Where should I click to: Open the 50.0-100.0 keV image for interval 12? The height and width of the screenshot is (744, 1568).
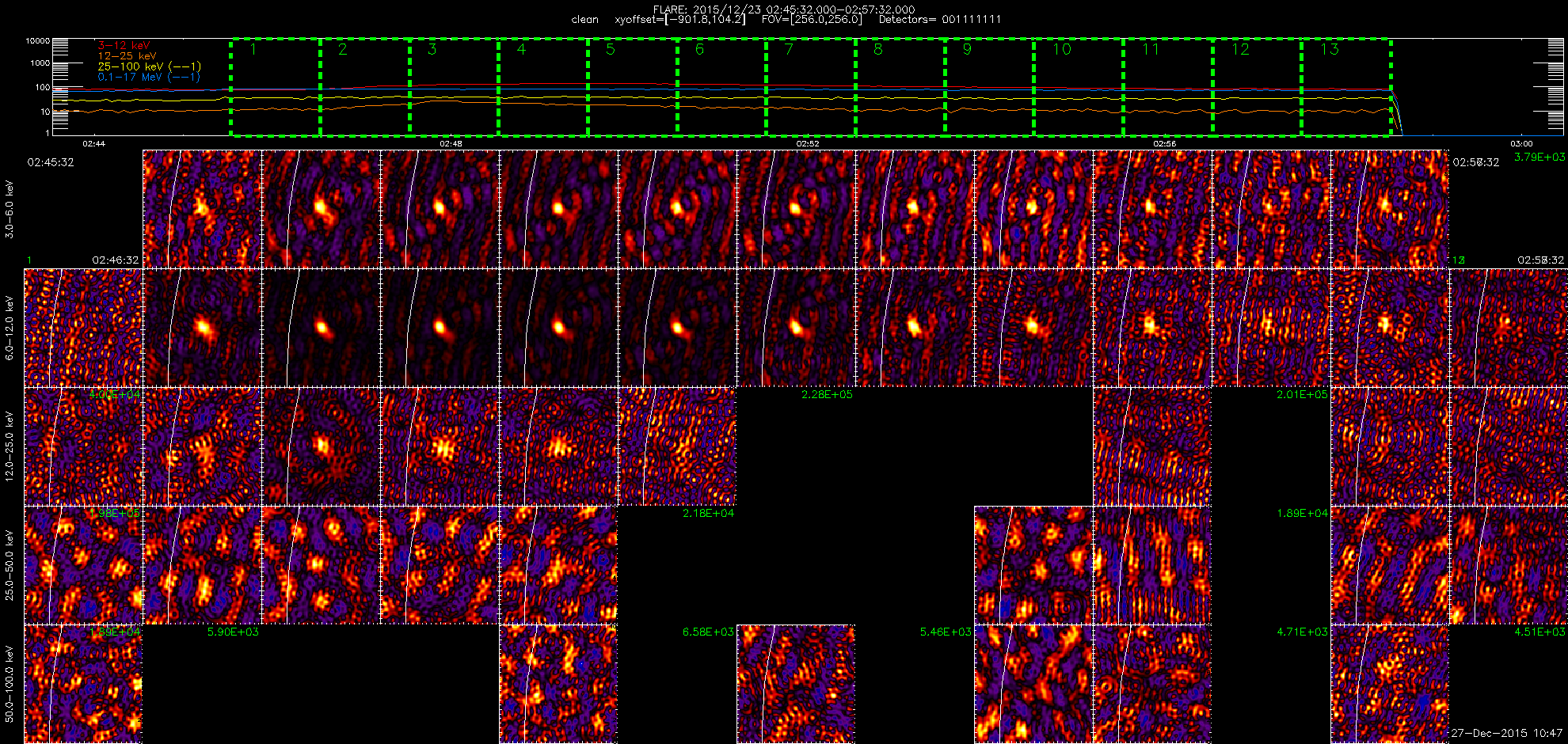pos(1390,685)
